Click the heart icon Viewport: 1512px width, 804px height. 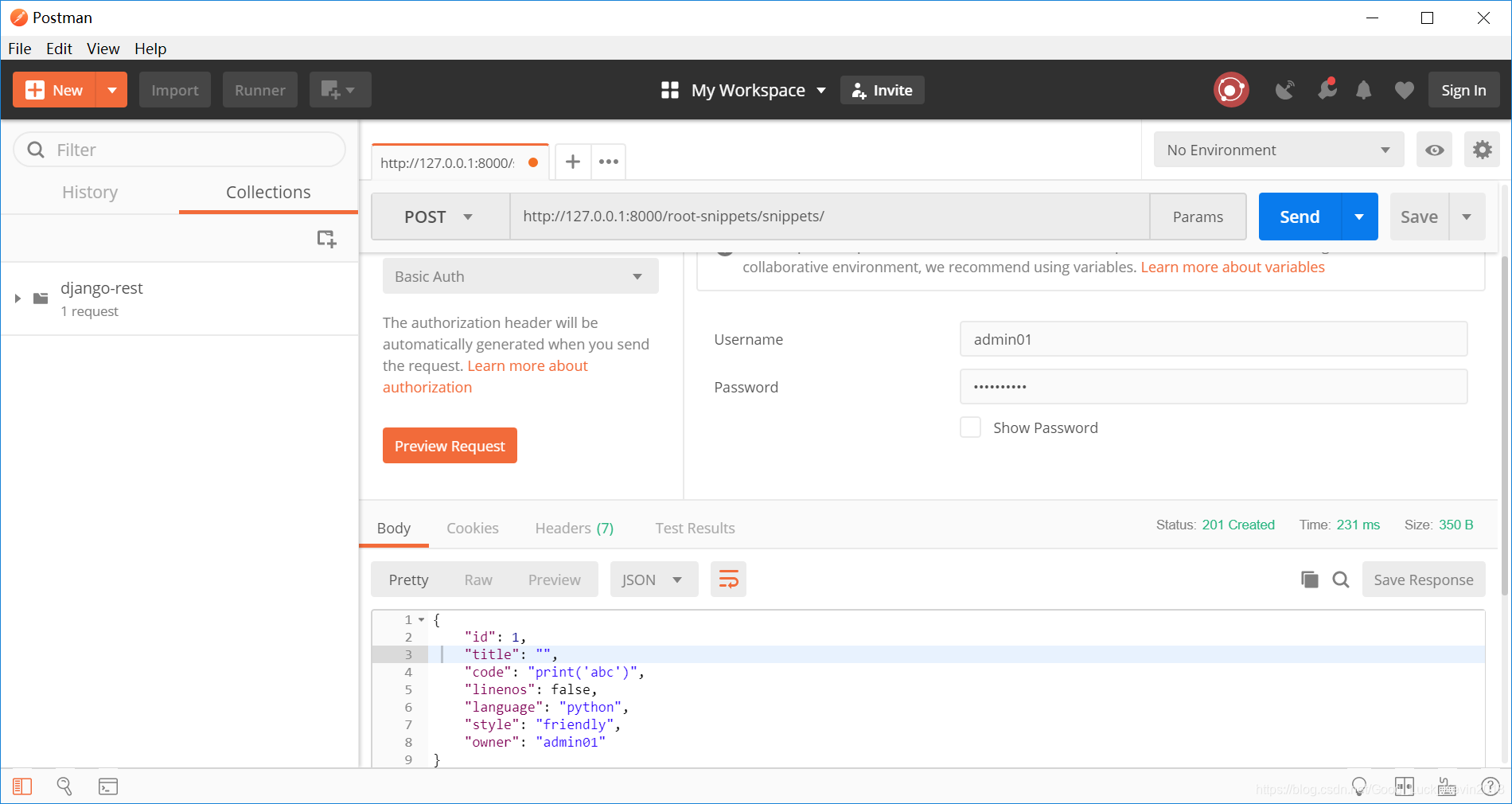pyautogui.click(x=1405, y=90)
